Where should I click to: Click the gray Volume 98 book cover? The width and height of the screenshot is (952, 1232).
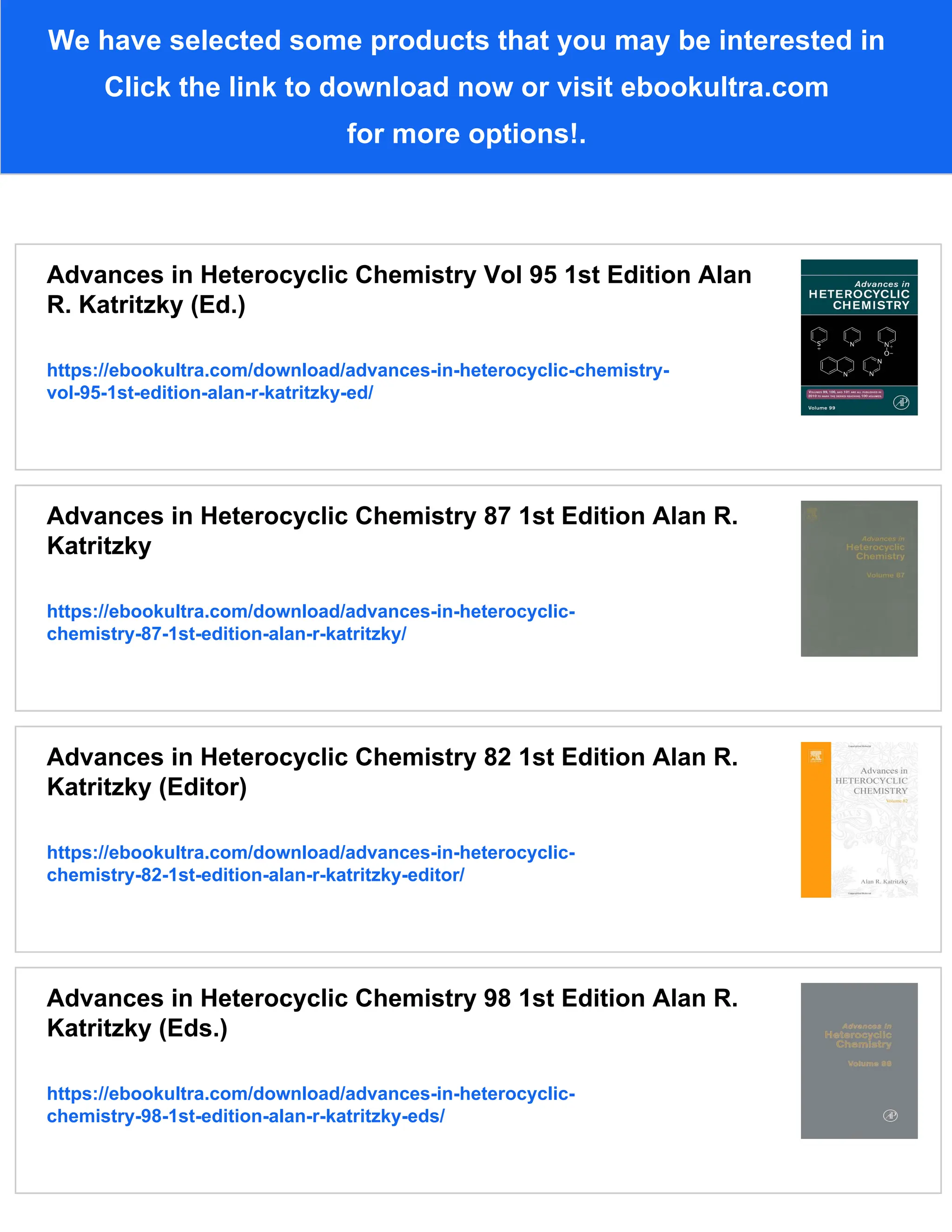pyautogui.click(x=859, y=1060)
